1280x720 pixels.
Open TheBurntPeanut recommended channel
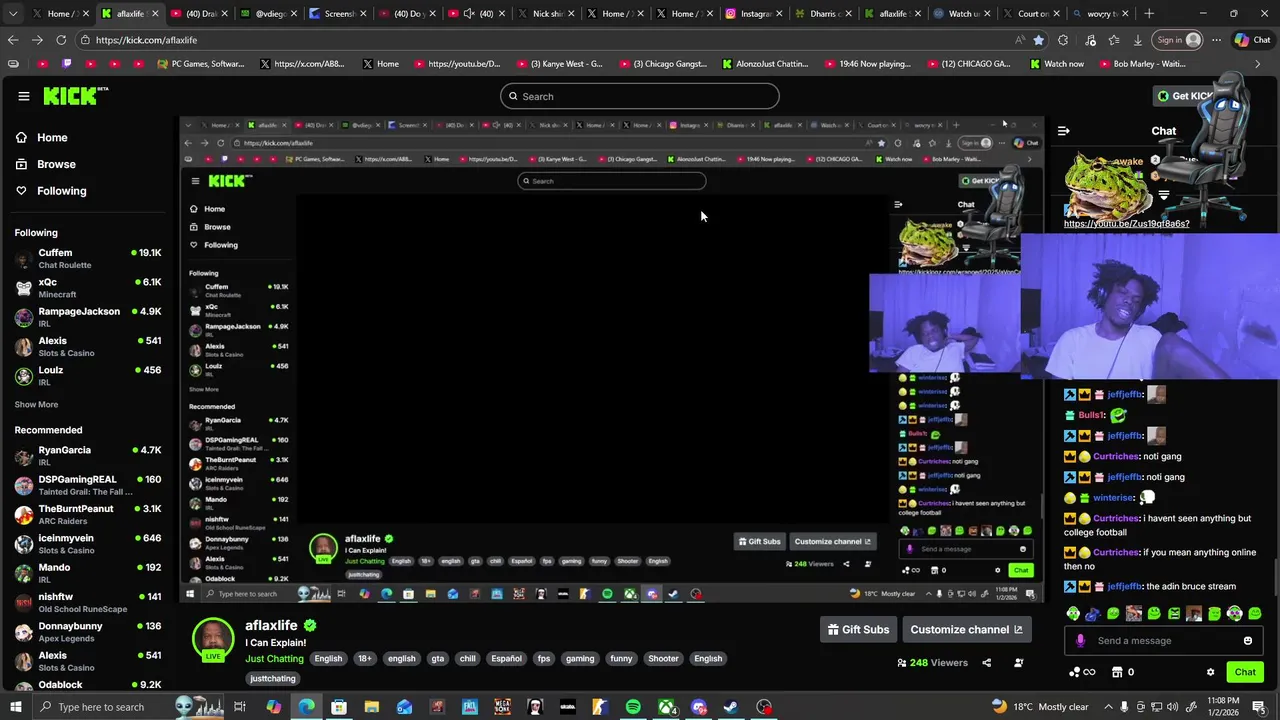click(88, 514)
